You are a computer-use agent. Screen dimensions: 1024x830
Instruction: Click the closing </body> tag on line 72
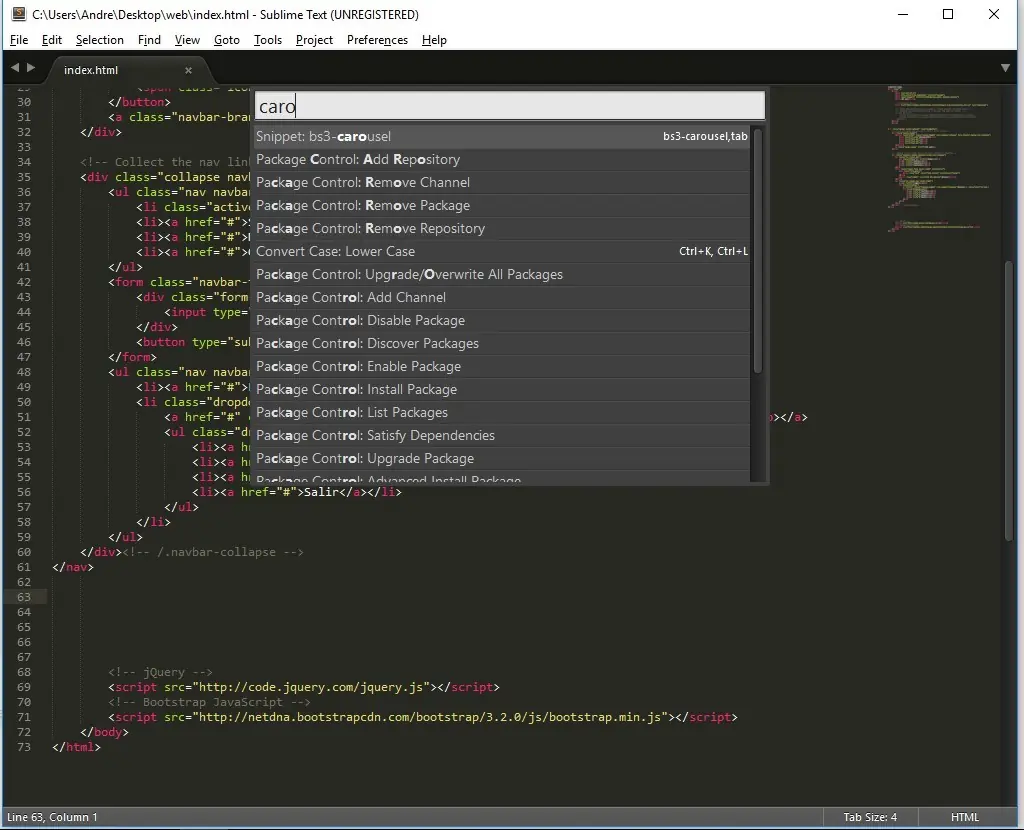tap(104, 732)
